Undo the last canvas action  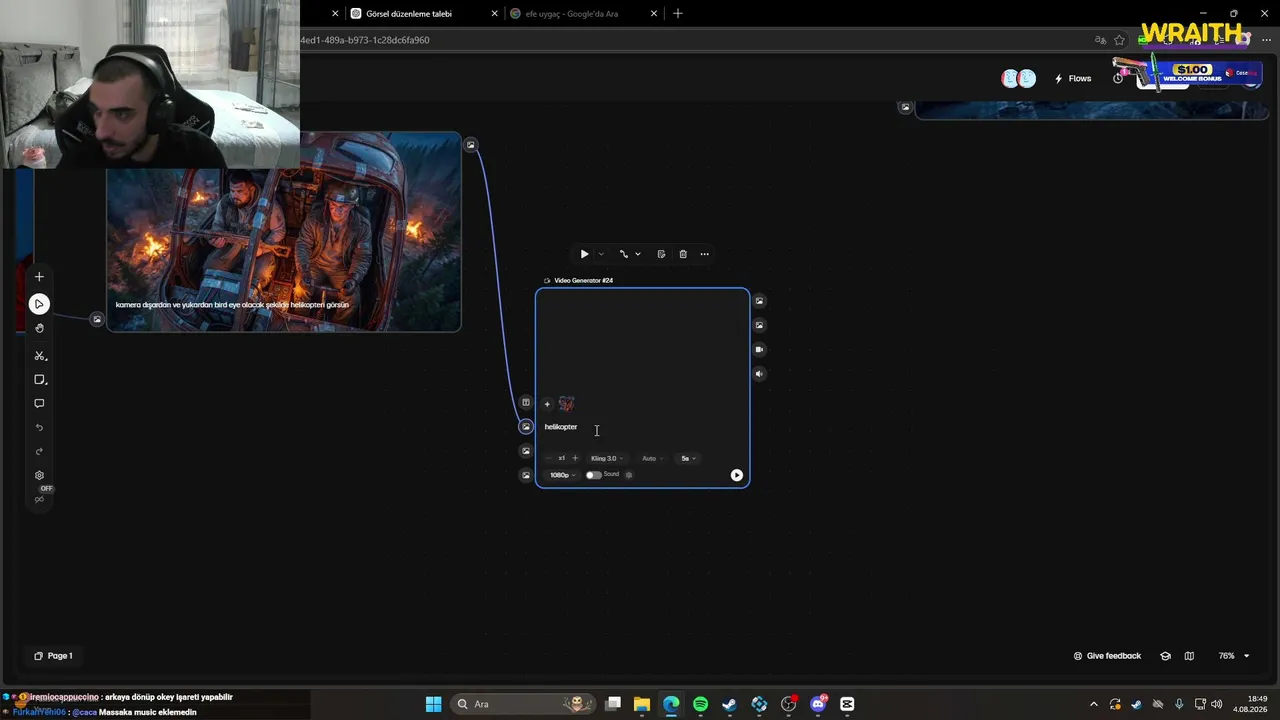click(x=39, y=428)
